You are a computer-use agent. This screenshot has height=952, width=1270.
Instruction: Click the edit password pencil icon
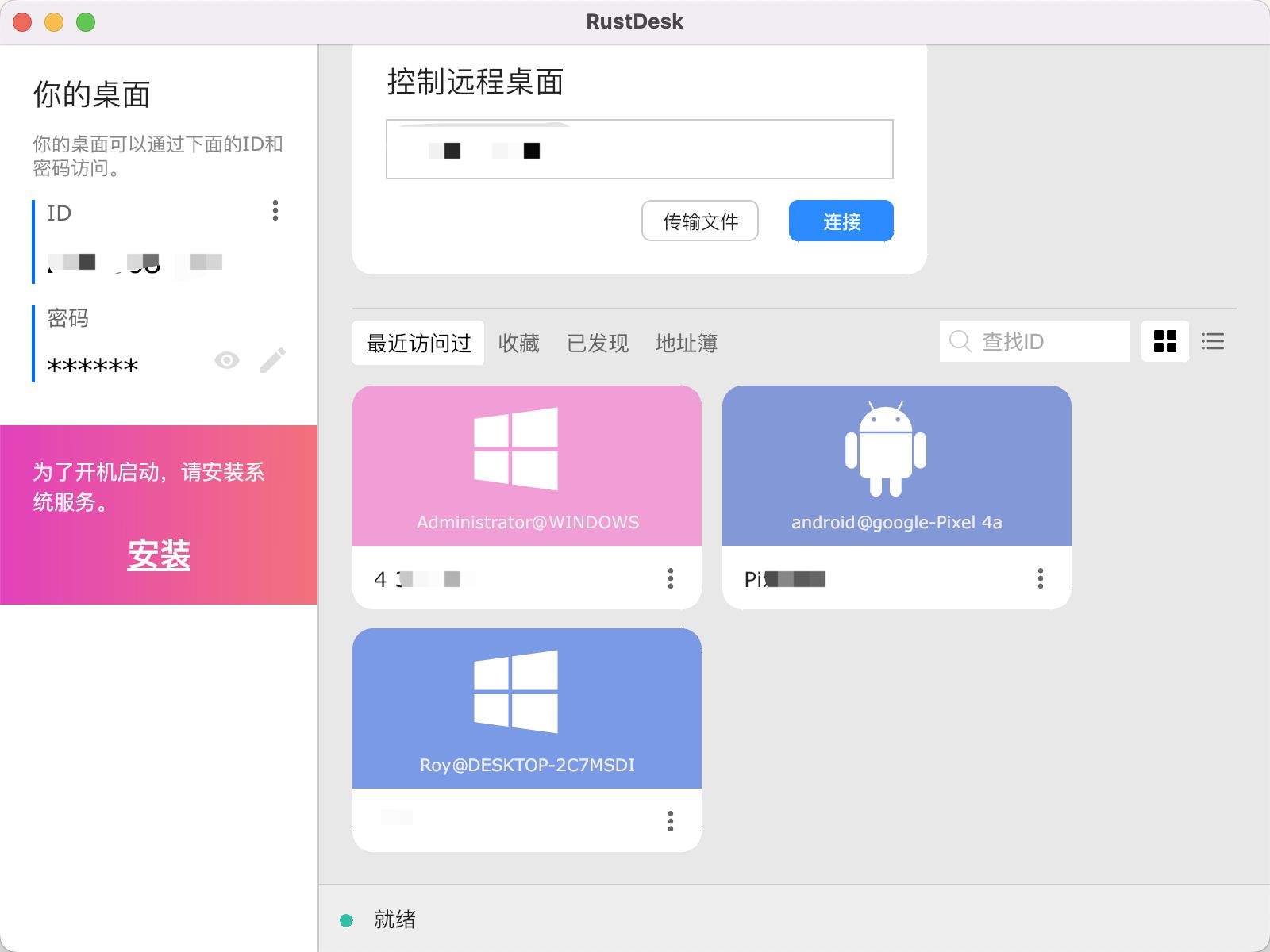(272, 360)
